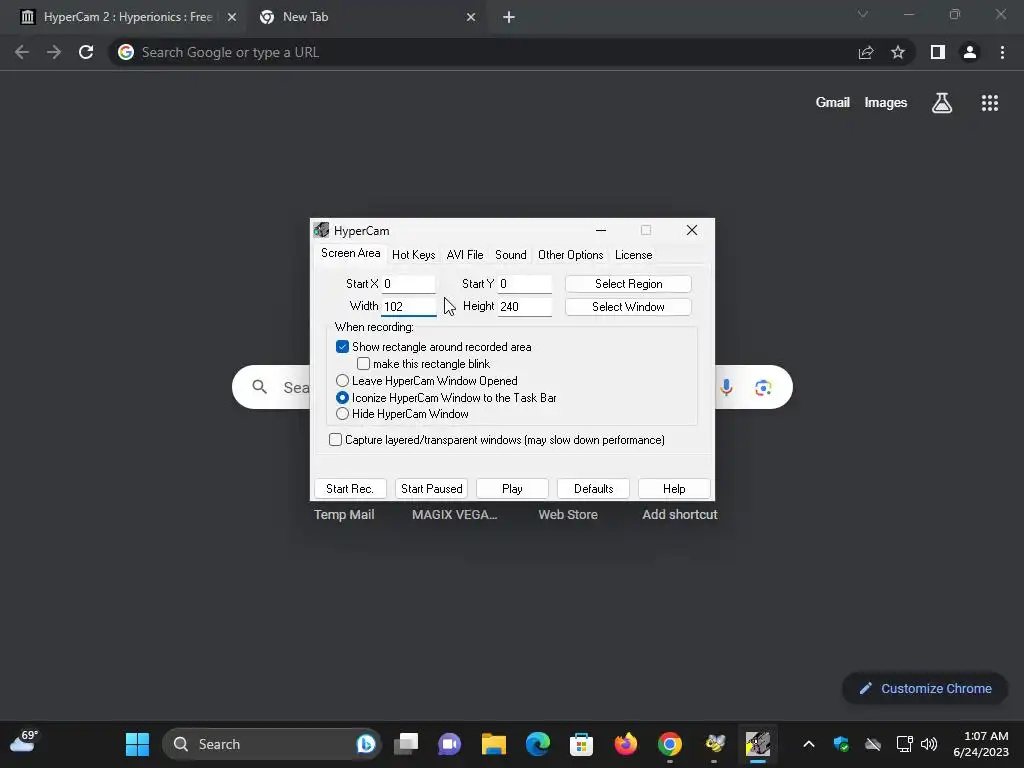This screenshot has width=1024, height=768.
Task: Switch to the AVI File tab
Action: tap(465, 255)
